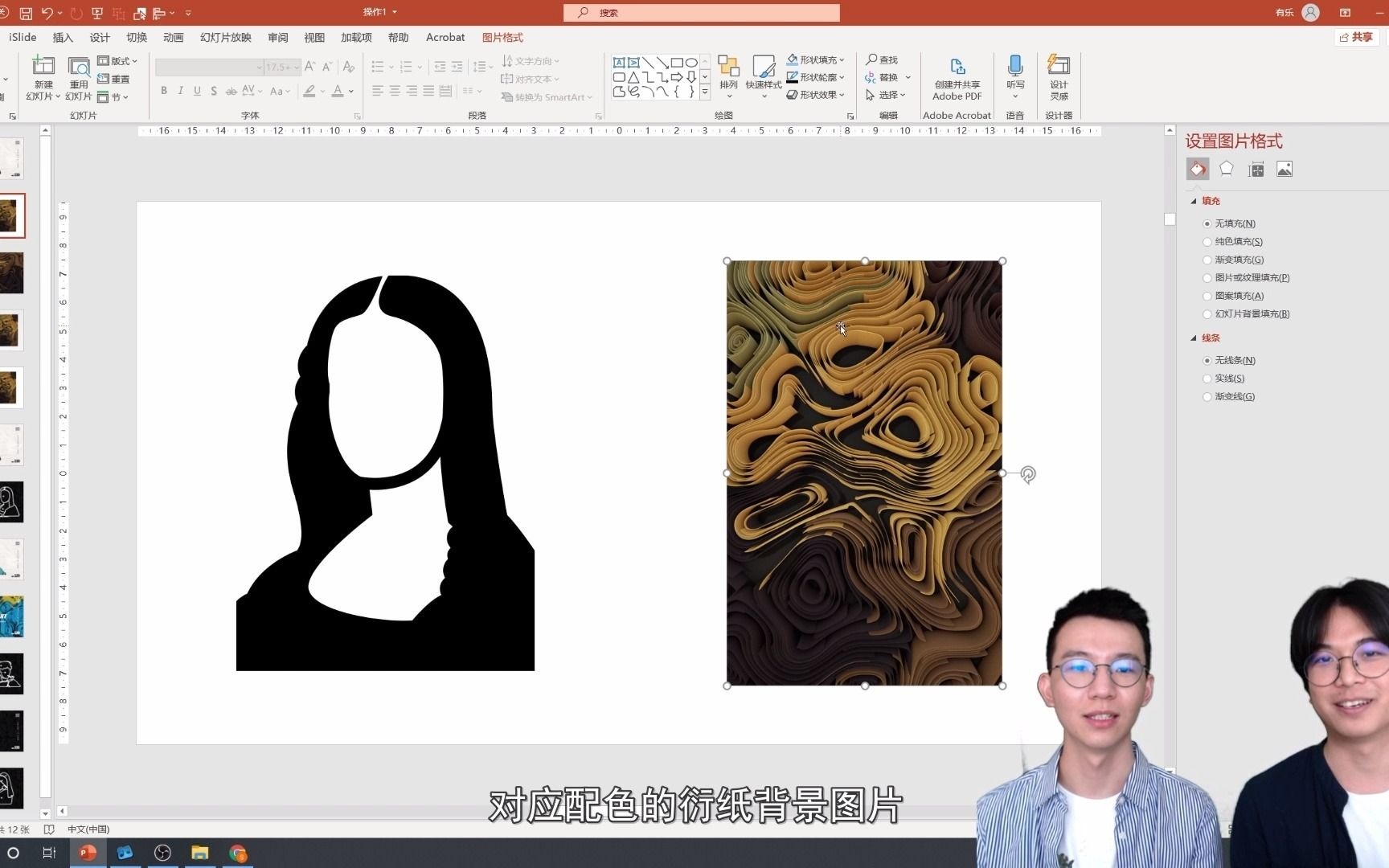Open File Explorer from the taskbar
The image size is (1389, 868).
(199, 853)
